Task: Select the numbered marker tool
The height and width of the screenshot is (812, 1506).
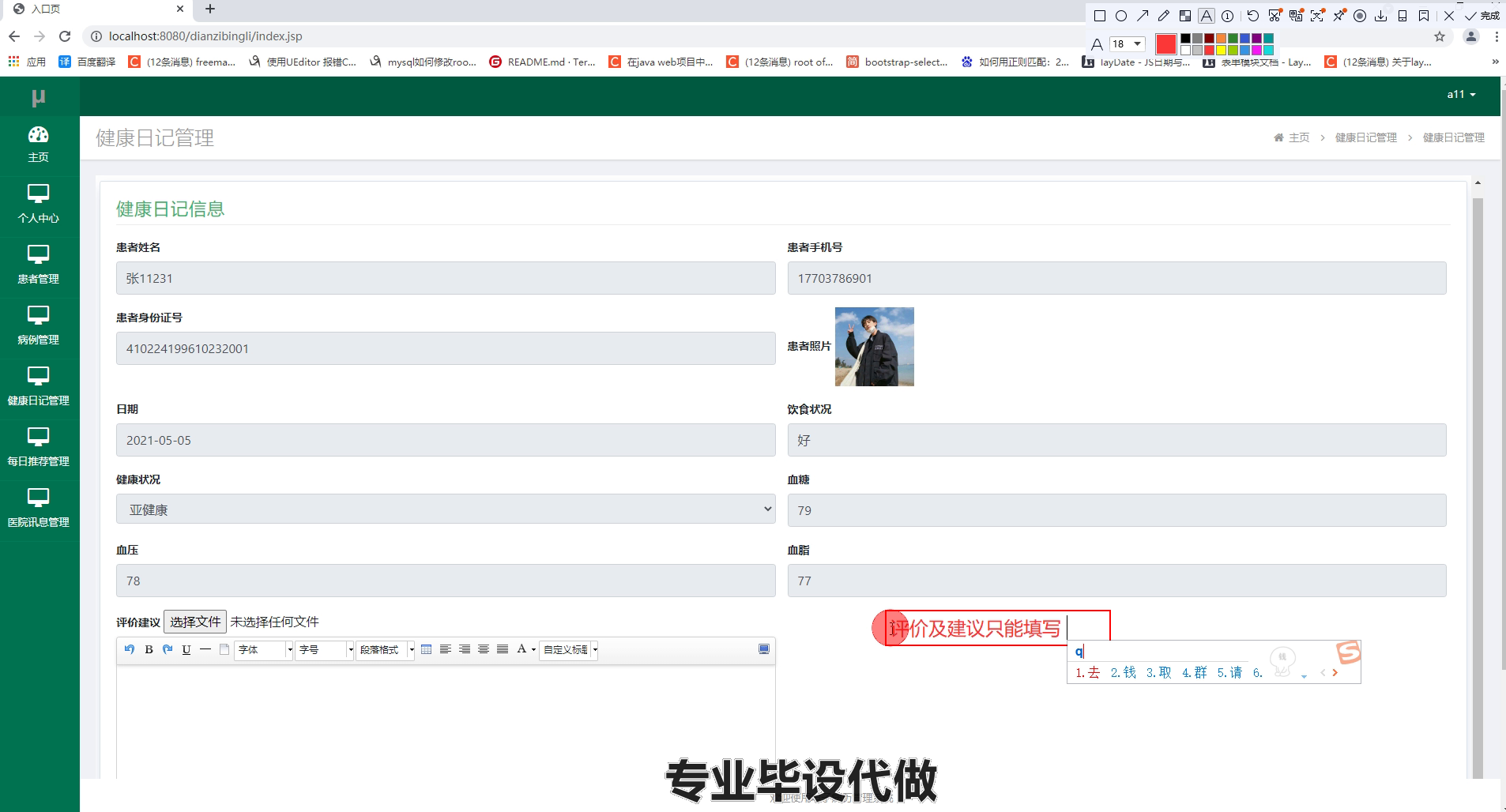Action: click(x=1228, y=16)
